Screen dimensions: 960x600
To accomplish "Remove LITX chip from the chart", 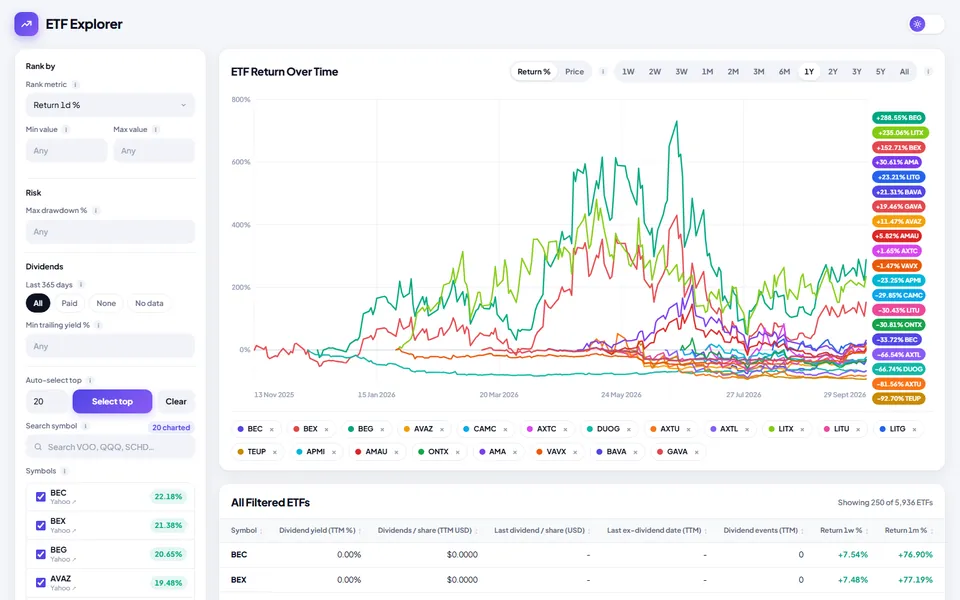I will pyautogui.click(x=802, y=430).
